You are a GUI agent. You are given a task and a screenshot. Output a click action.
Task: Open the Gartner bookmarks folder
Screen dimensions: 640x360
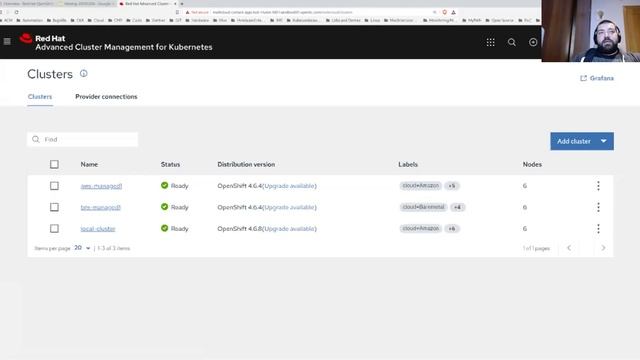[156, 20]
